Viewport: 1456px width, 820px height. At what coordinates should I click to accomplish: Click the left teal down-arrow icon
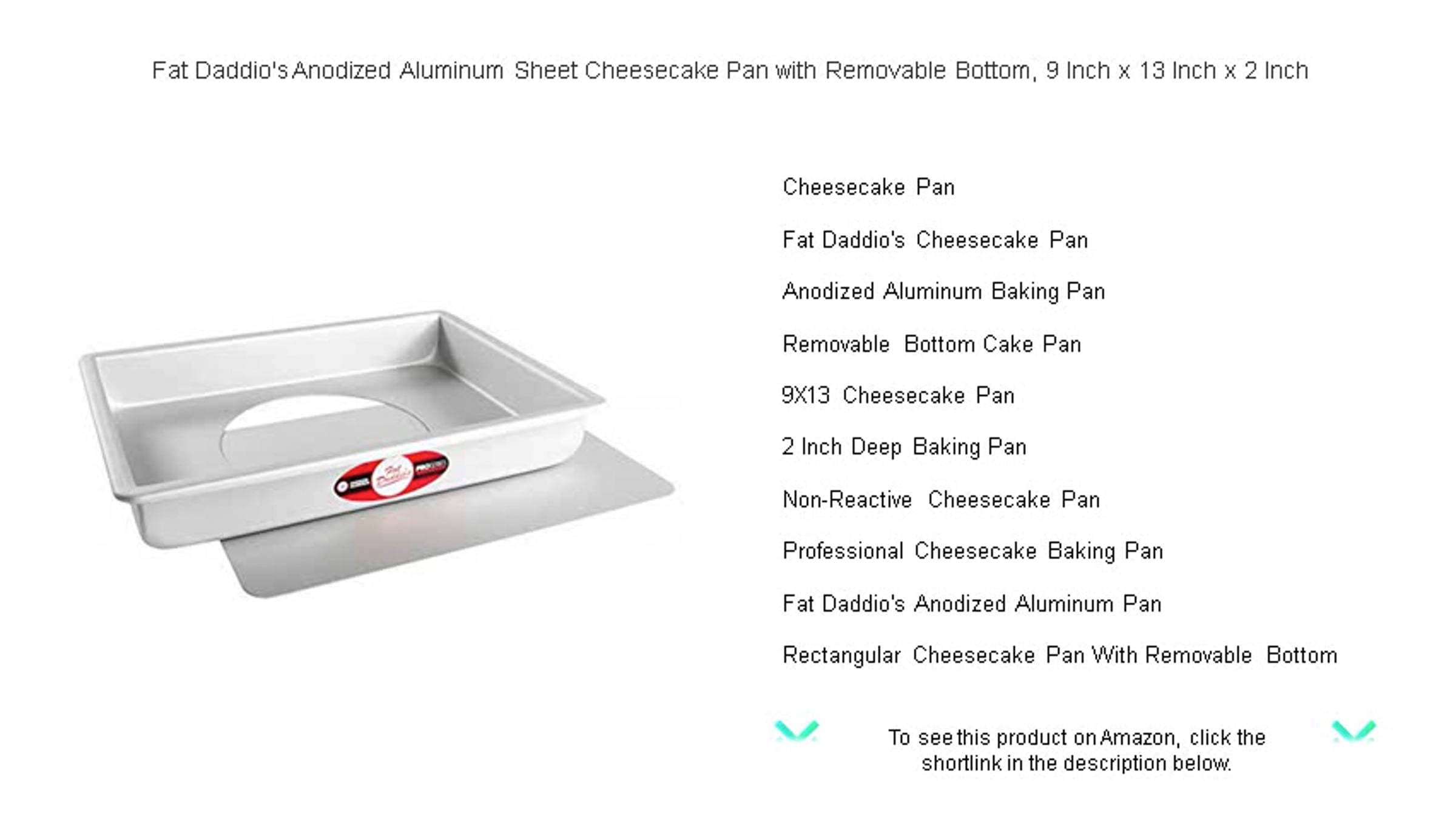797,731
